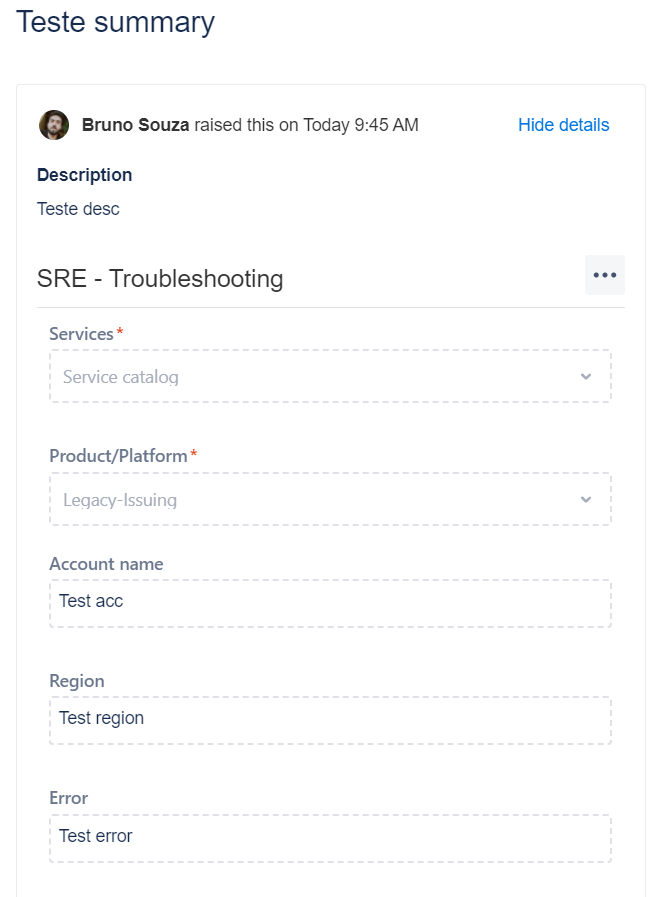The height and width of the screenshot is (897, 653).
Task: Click the Account name field with Test acc
Action: pos(330,604)
